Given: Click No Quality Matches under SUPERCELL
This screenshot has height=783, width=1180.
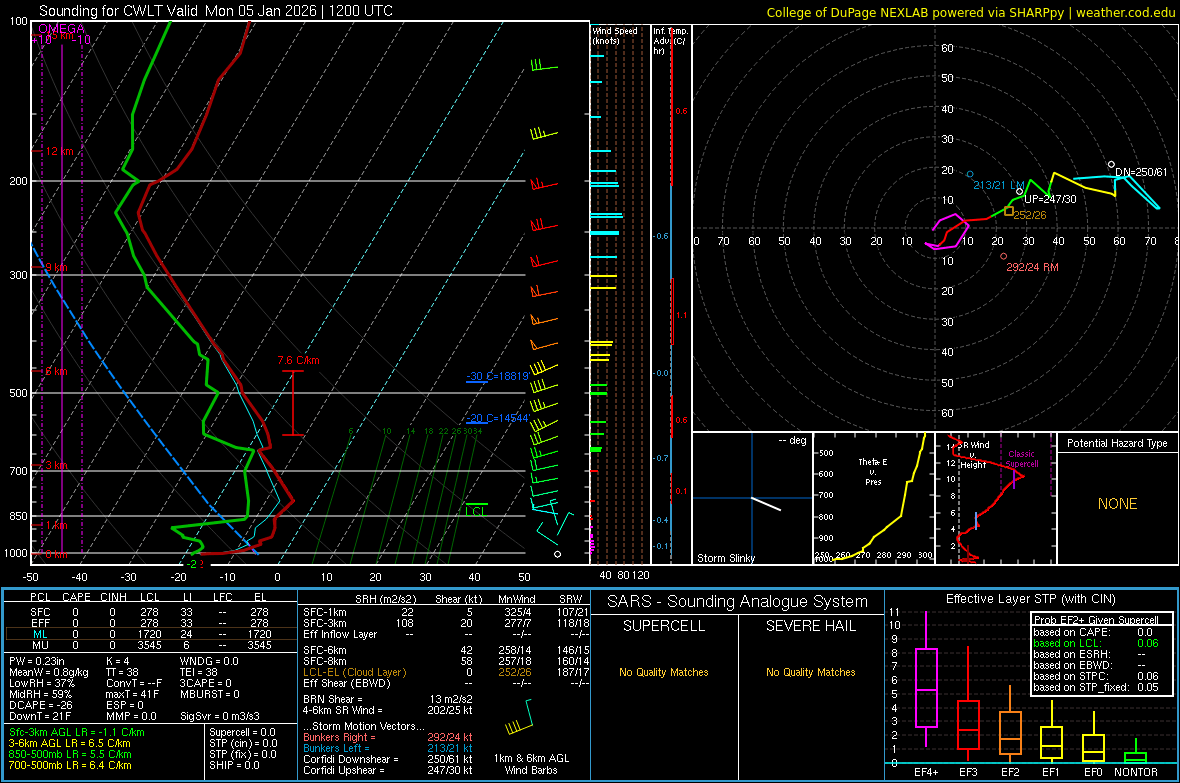Looking at the screenshot, I should coord(664,672).
